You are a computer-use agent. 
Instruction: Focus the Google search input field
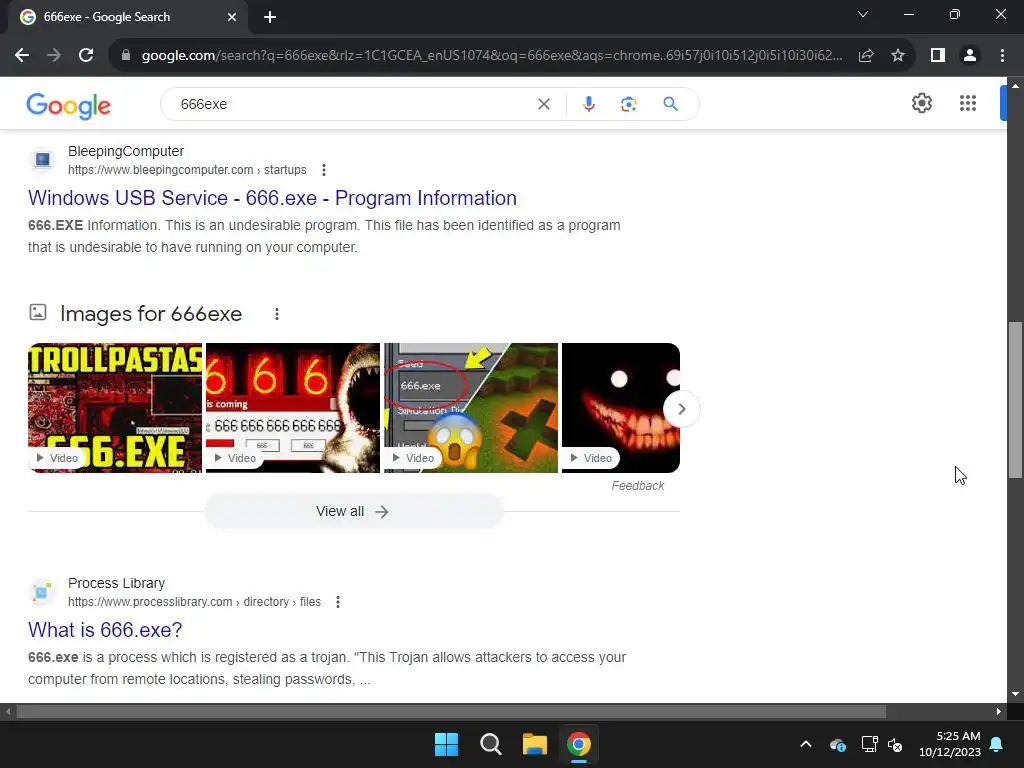(x=353, y=104)
